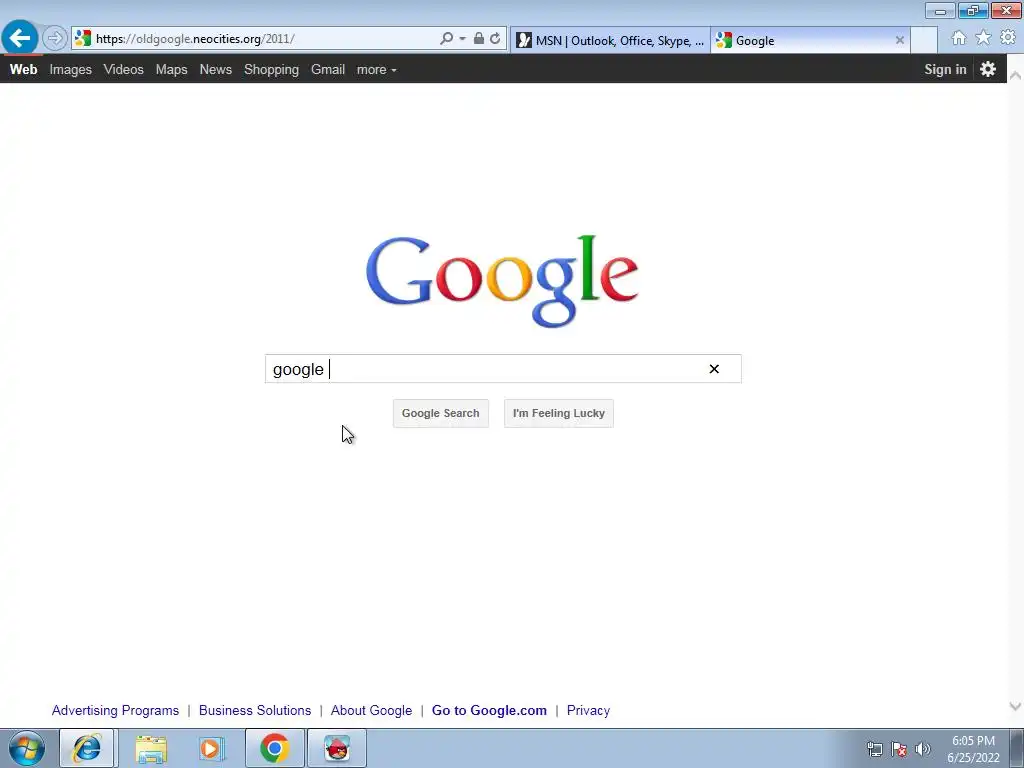This screenshot has width=1024, height=768.
Task: Open Google Chrome from taskbar
Action: (275, 748)
